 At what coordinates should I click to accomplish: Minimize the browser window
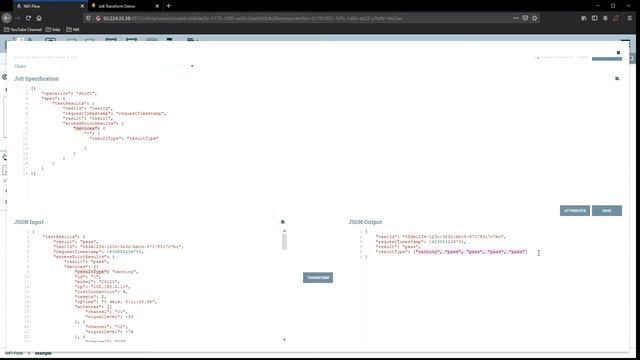[598, 6]
